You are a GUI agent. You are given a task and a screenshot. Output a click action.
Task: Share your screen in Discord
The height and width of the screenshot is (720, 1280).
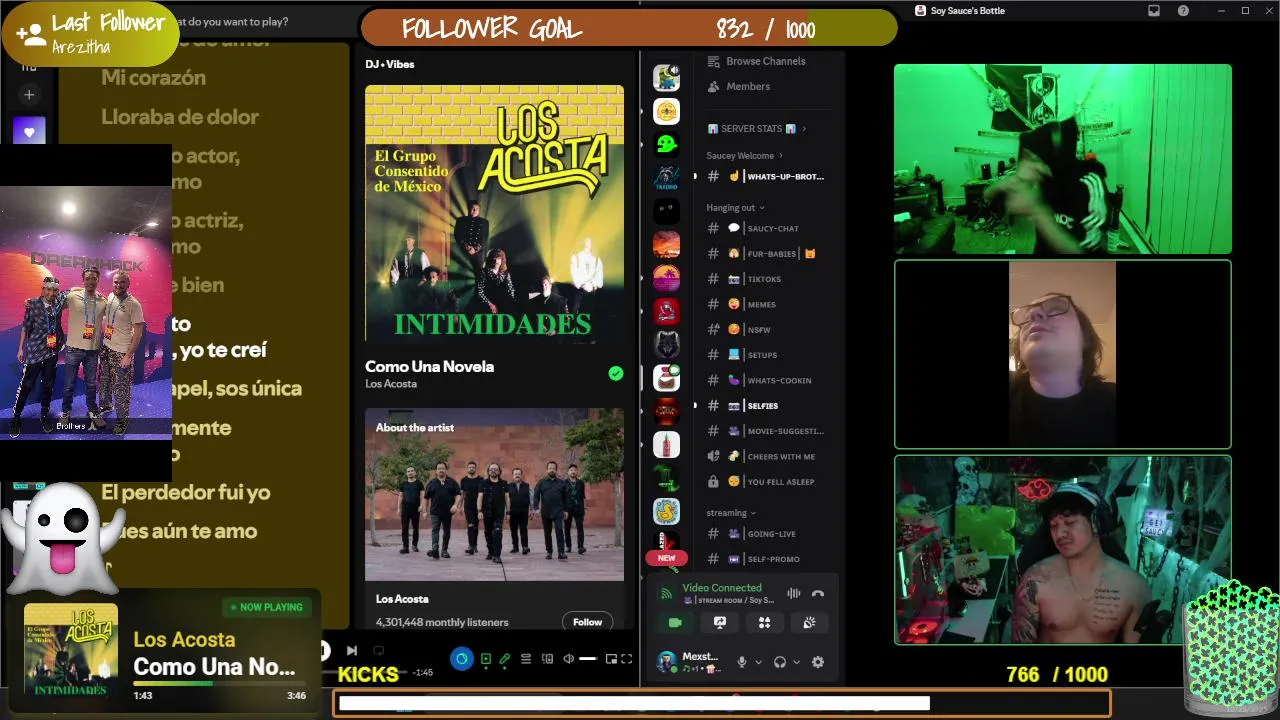click(720, 622)
